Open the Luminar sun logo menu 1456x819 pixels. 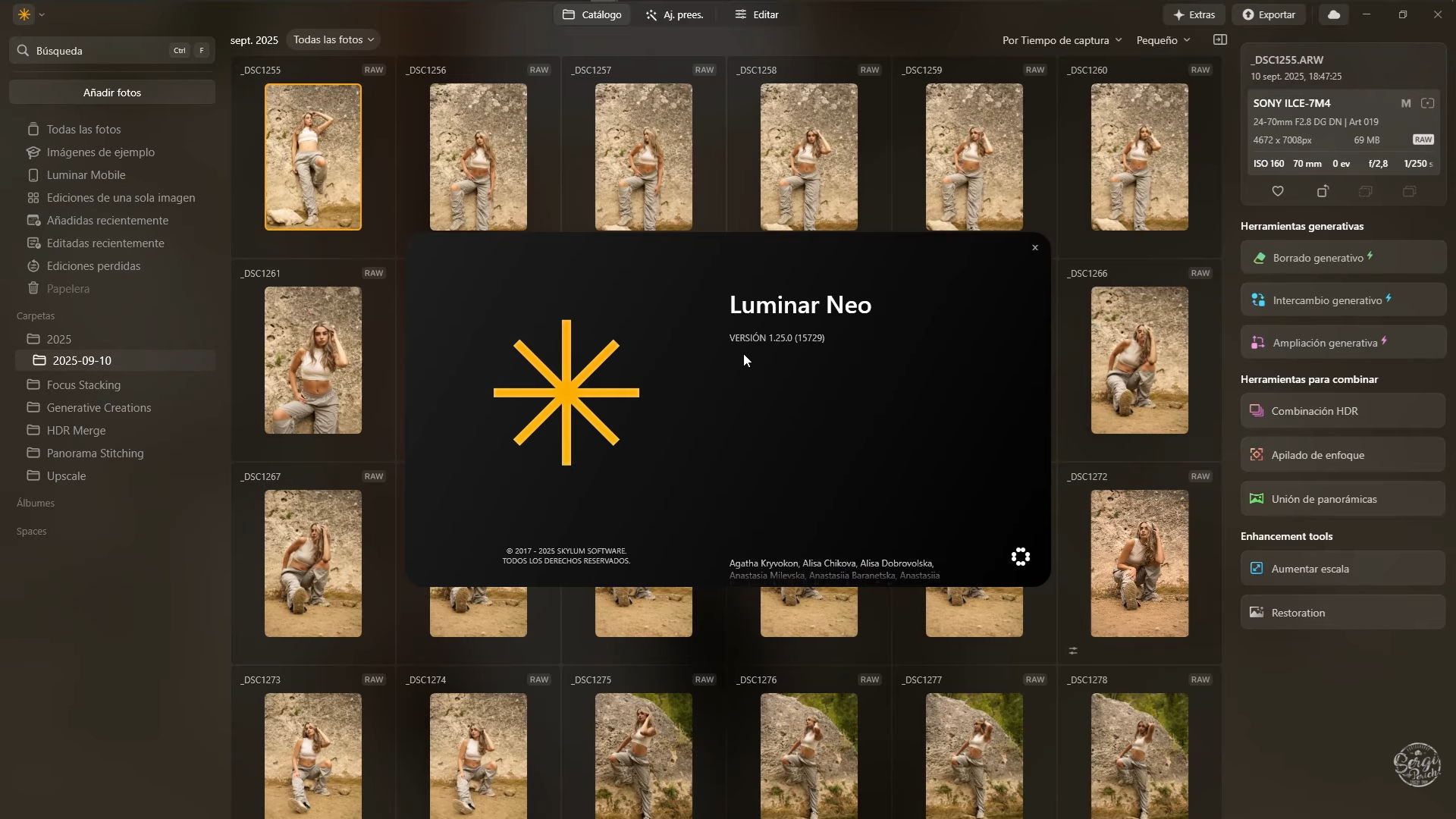(24, 14)
